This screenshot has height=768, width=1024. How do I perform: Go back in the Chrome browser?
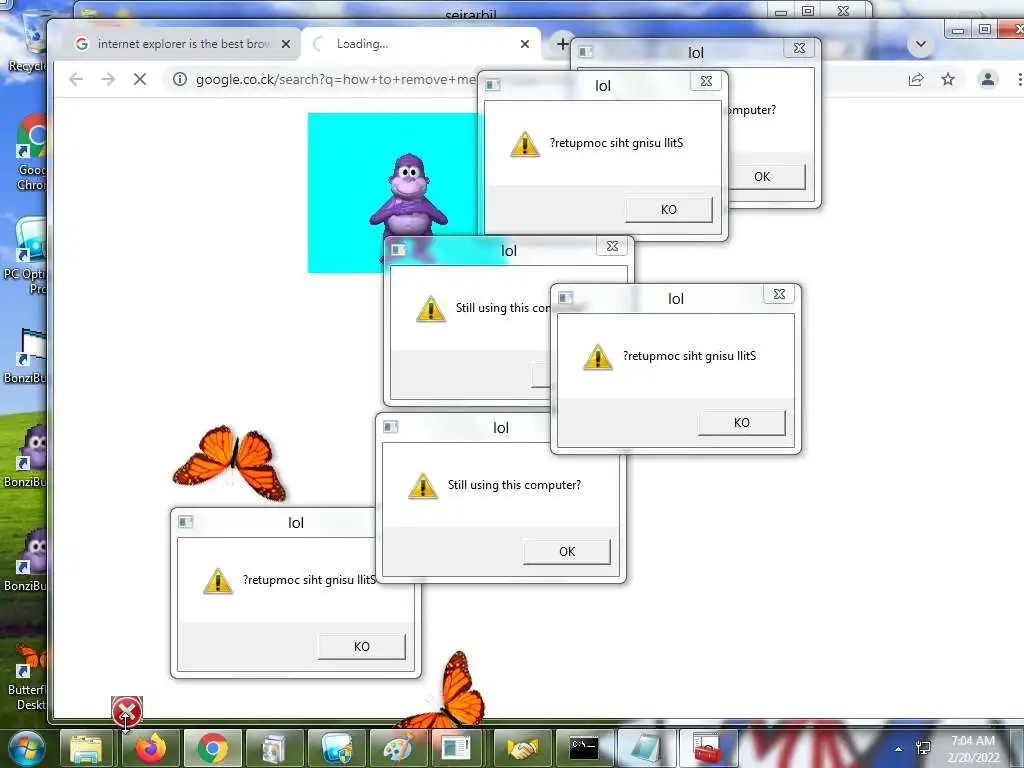point(76,80)
